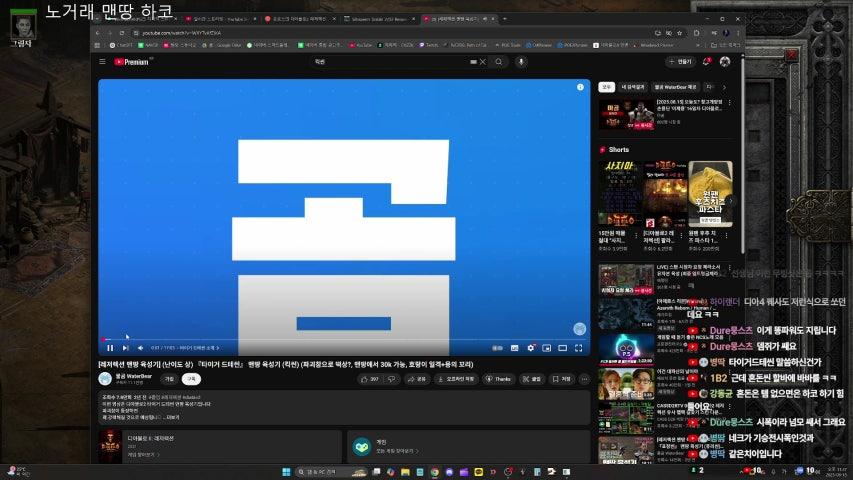Expand the description with ...더보기
This screenshot has height=480, width=853.
click(172, 417)
